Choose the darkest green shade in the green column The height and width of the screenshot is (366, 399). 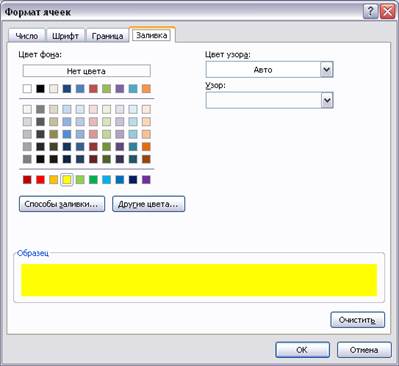pyautogui.click(x=106, y=159)
